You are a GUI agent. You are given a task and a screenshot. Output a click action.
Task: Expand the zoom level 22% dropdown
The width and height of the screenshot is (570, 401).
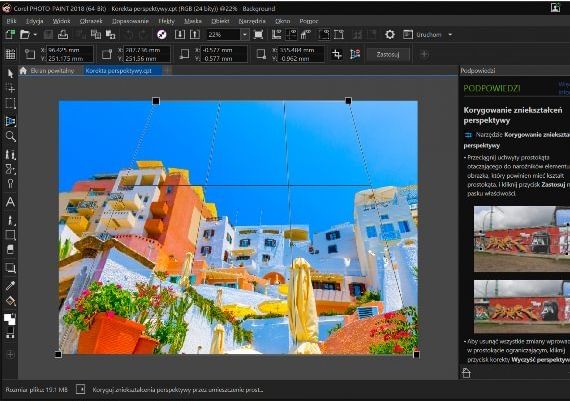click(245, 35)
